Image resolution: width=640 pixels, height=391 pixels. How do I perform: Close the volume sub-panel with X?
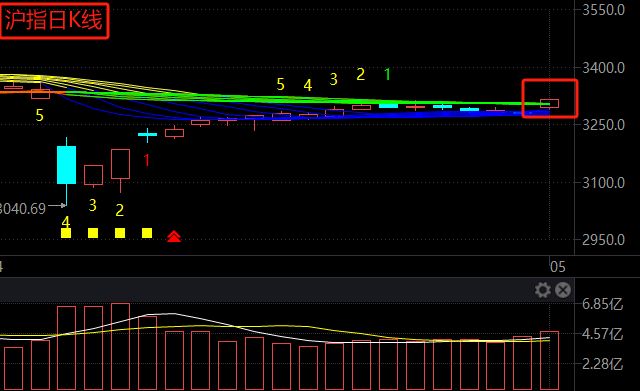pos(563,290)
